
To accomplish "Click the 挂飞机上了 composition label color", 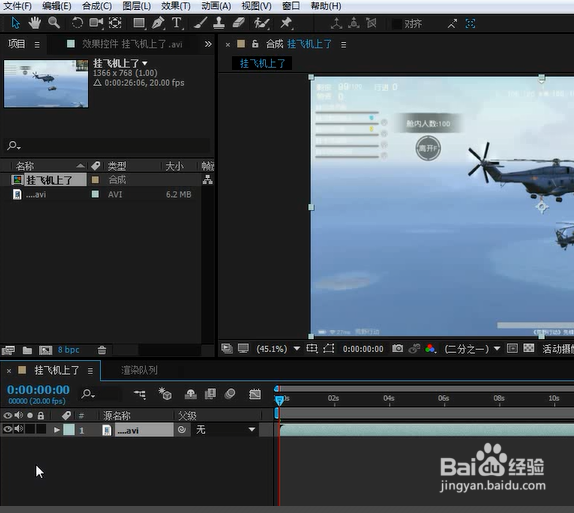I will [x=95, y=180].
